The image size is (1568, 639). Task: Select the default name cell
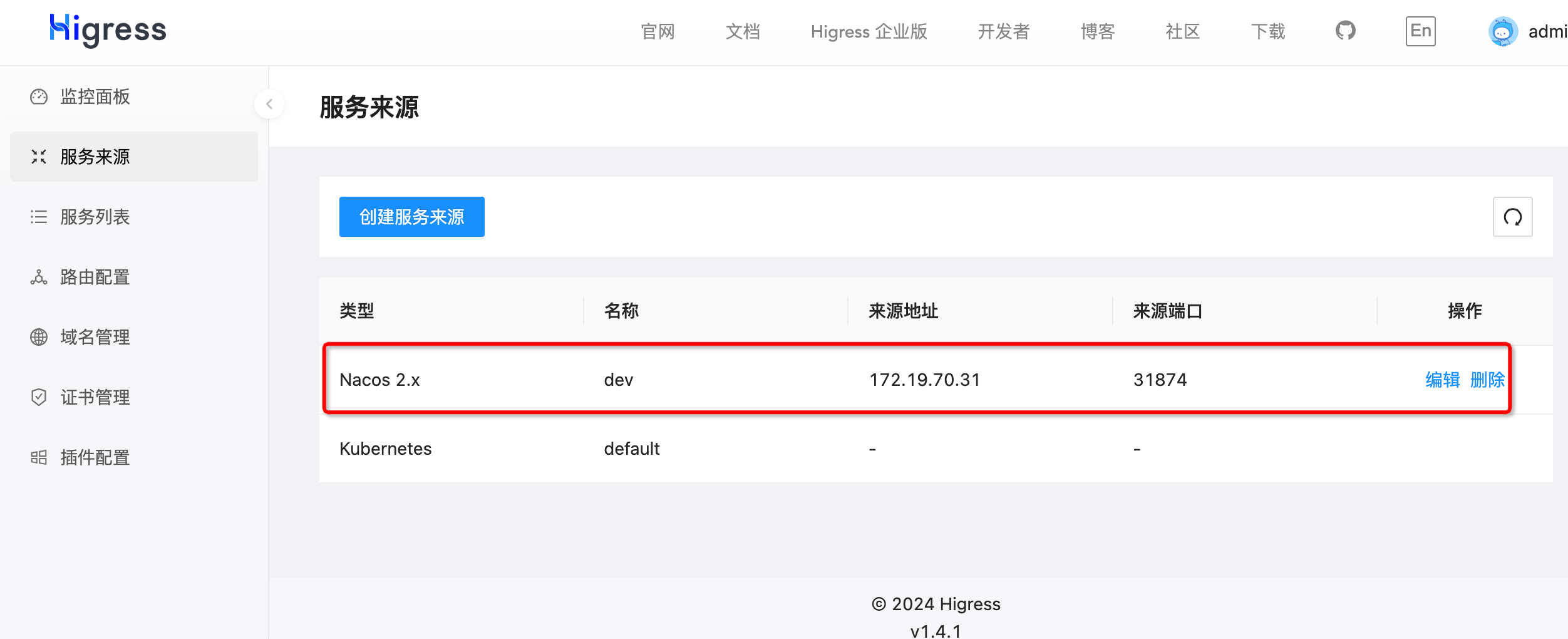pyautogui.click(x=632, y=449)
